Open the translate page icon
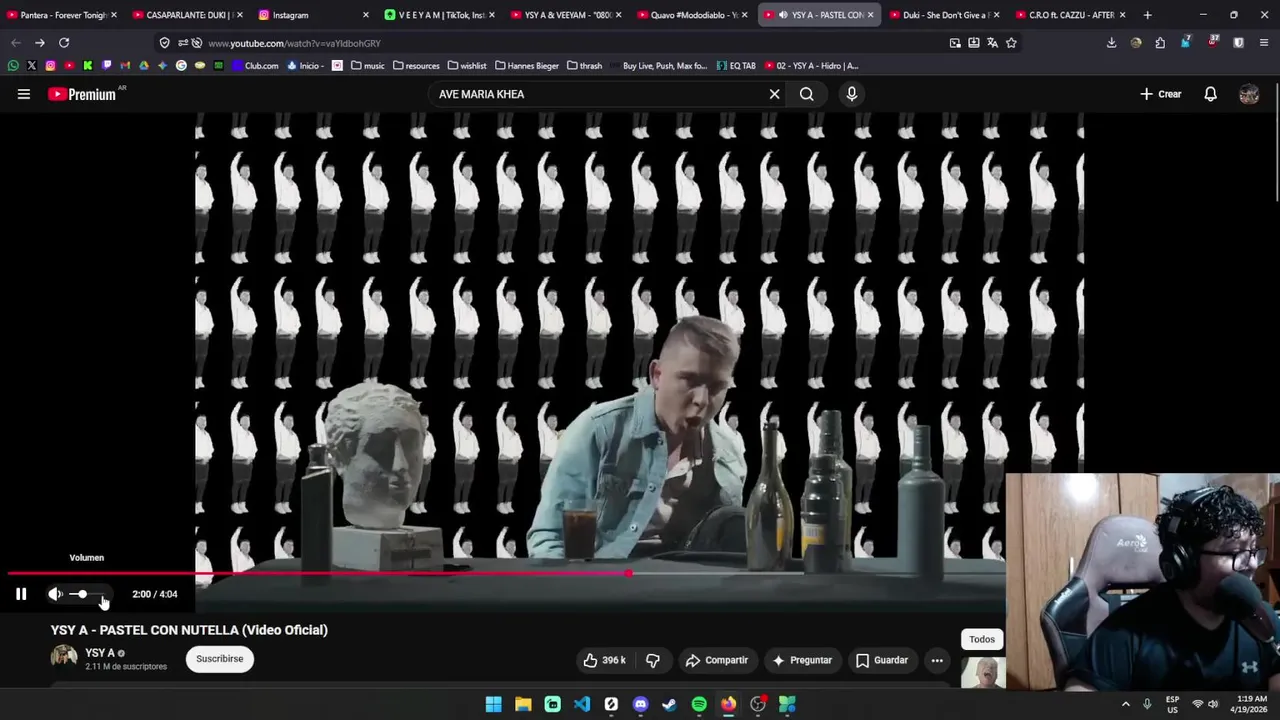 coord(992,43)
